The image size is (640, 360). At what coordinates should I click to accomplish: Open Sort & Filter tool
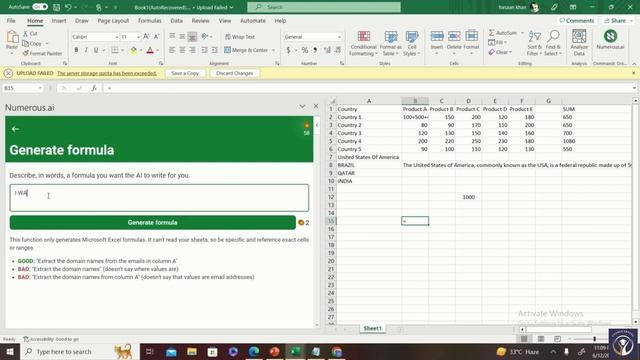(534, 42)
